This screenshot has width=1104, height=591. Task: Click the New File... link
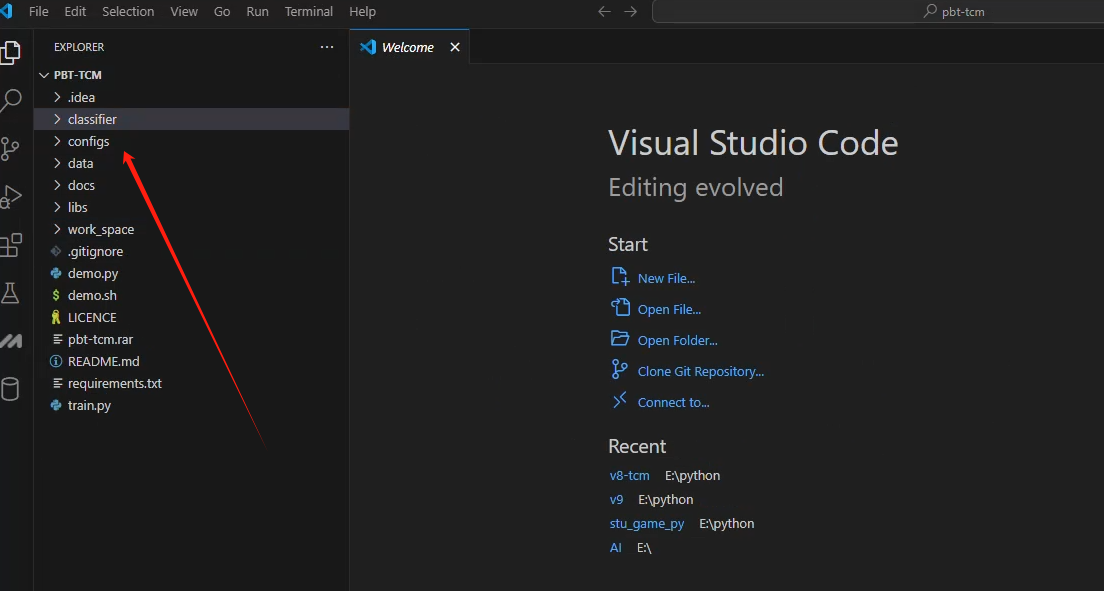click(666, 278)
